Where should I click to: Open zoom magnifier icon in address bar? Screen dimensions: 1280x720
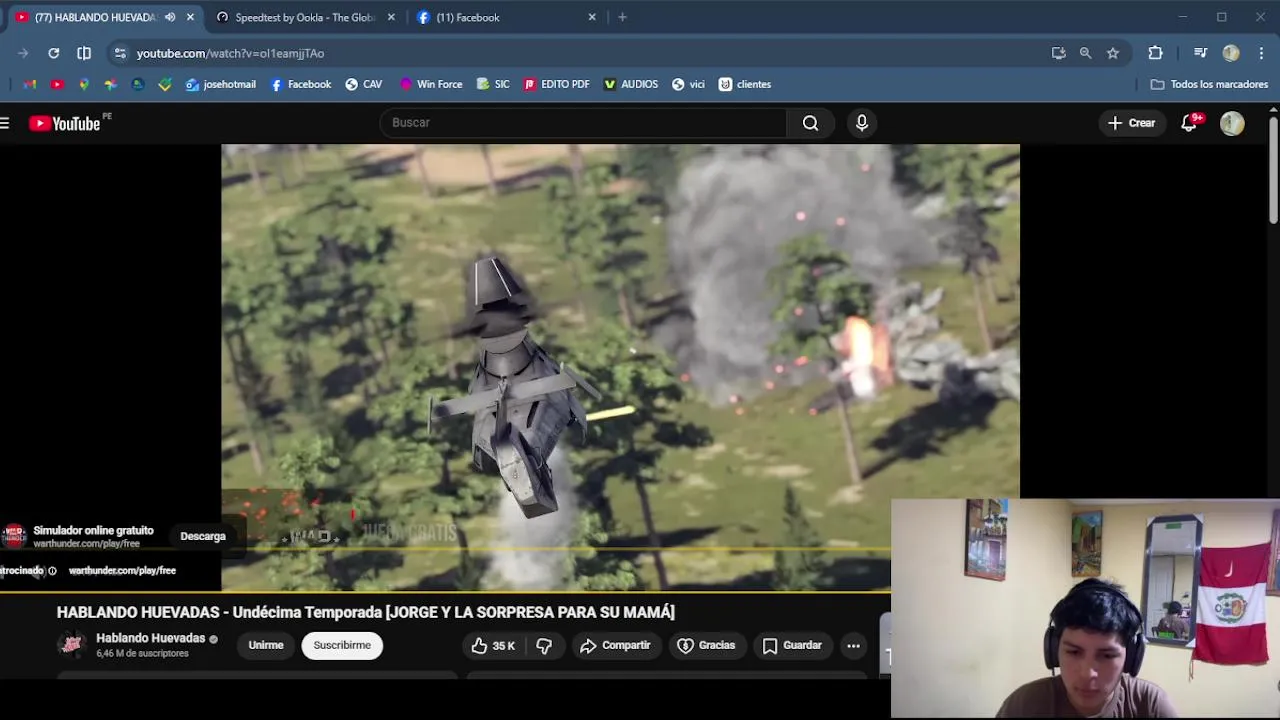(x=1086, y=53)
